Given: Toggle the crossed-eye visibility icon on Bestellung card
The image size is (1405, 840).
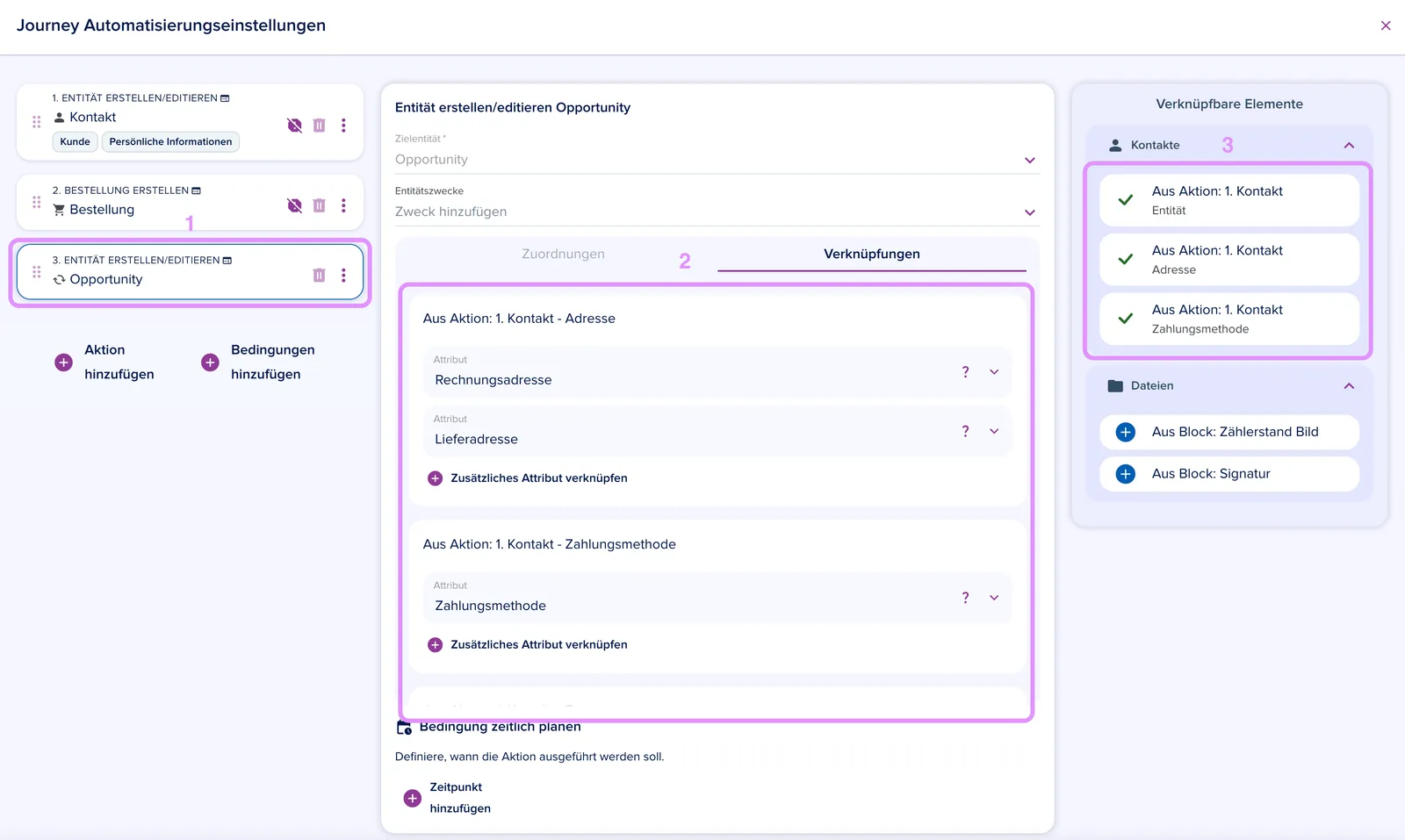Looking at the screenshot, I should click(294, 205).
